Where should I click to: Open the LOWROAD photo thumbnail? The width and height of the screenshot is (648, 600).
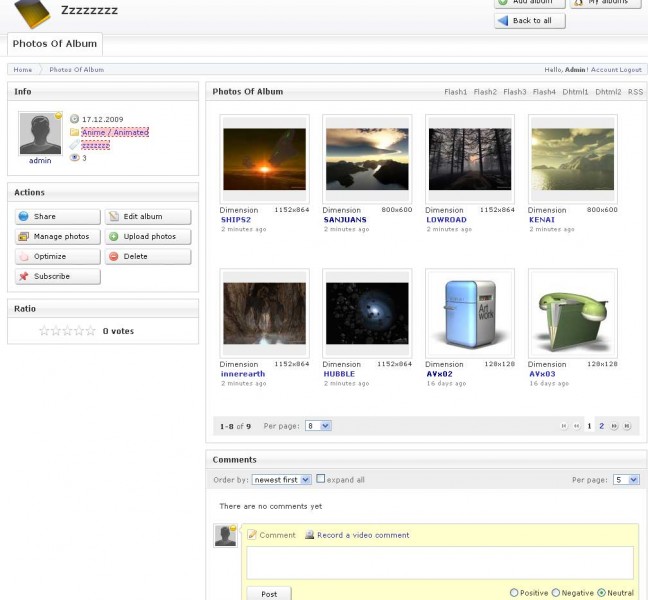point(470,159)
